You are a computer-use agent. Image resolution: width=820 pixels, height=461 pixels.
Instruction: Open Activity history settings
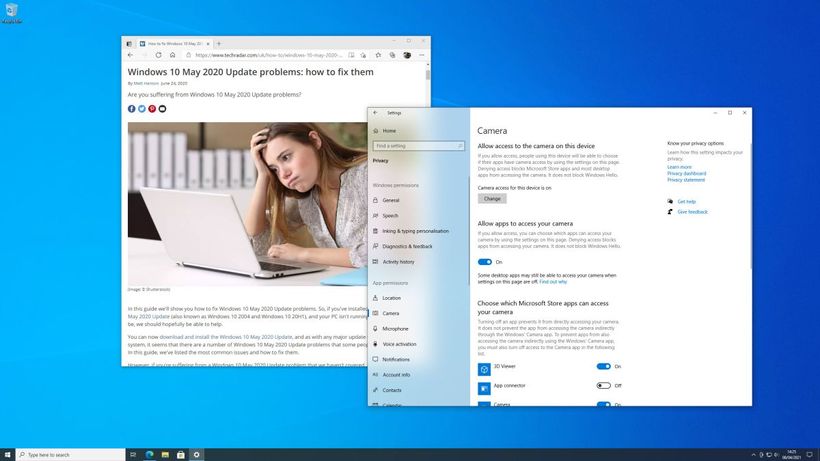tap(398, 262)
